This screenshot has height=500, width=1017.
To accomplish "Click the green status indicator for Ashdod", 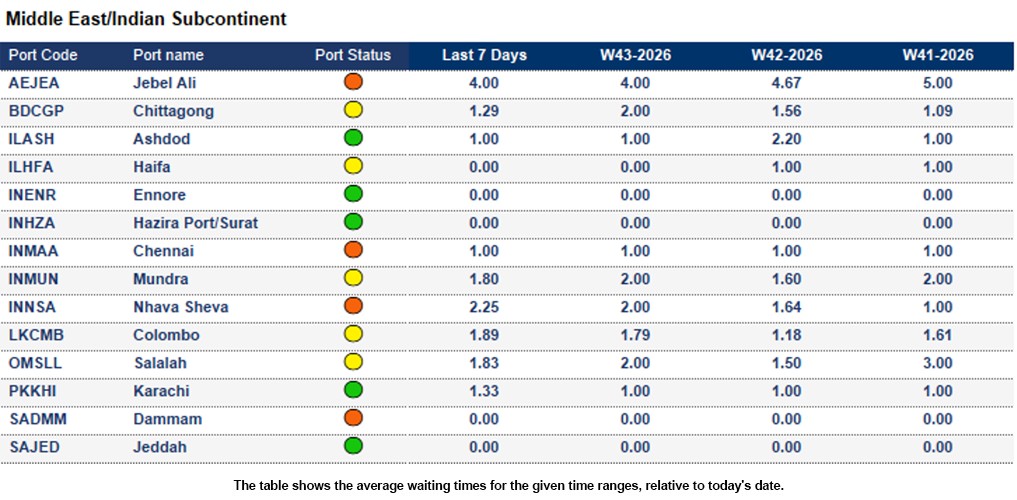I will tap(353, 137).
